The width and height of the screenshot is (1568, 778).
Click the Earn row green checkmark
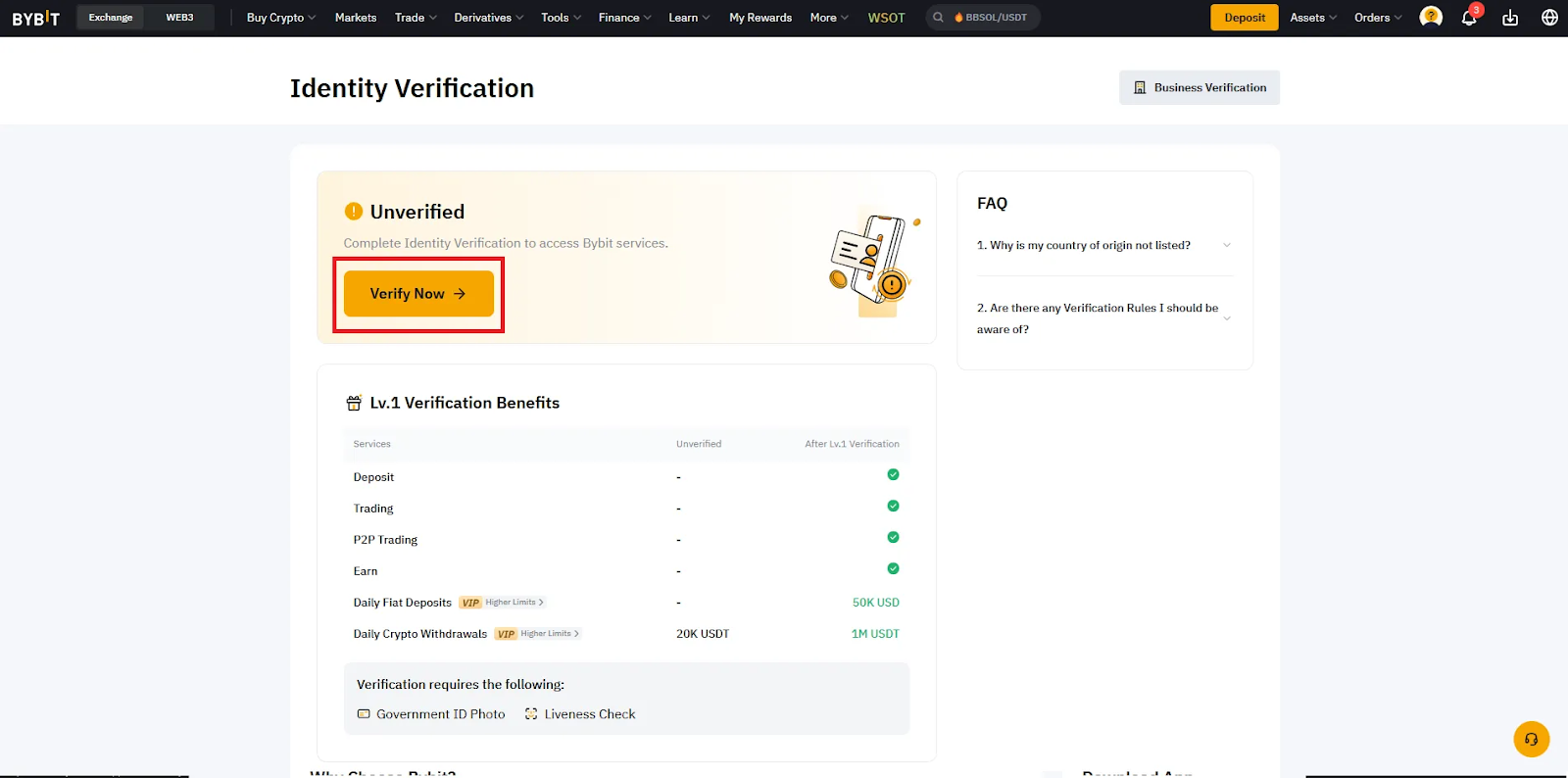[x=893, y=568]
